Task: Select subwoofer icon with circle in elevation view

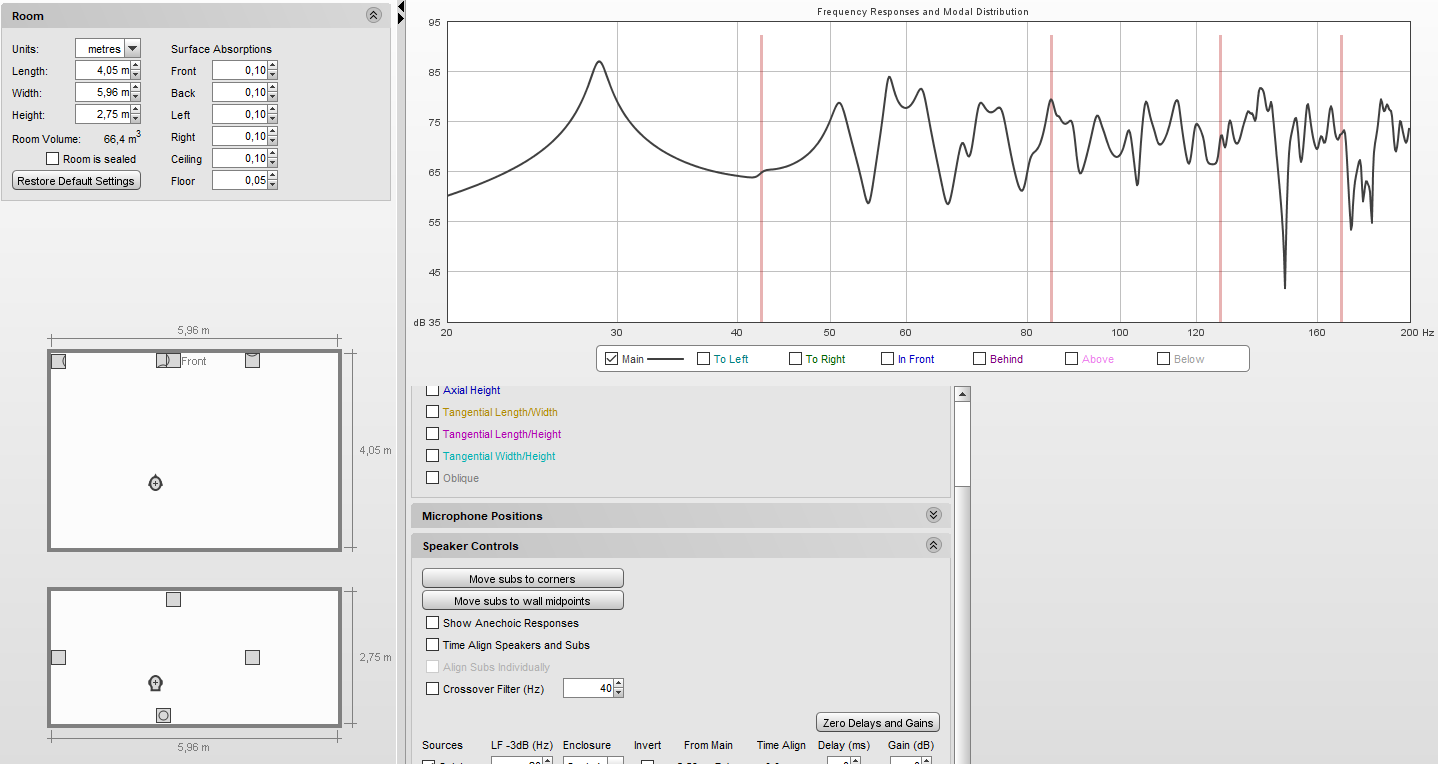Action: (x=163, y=715)
